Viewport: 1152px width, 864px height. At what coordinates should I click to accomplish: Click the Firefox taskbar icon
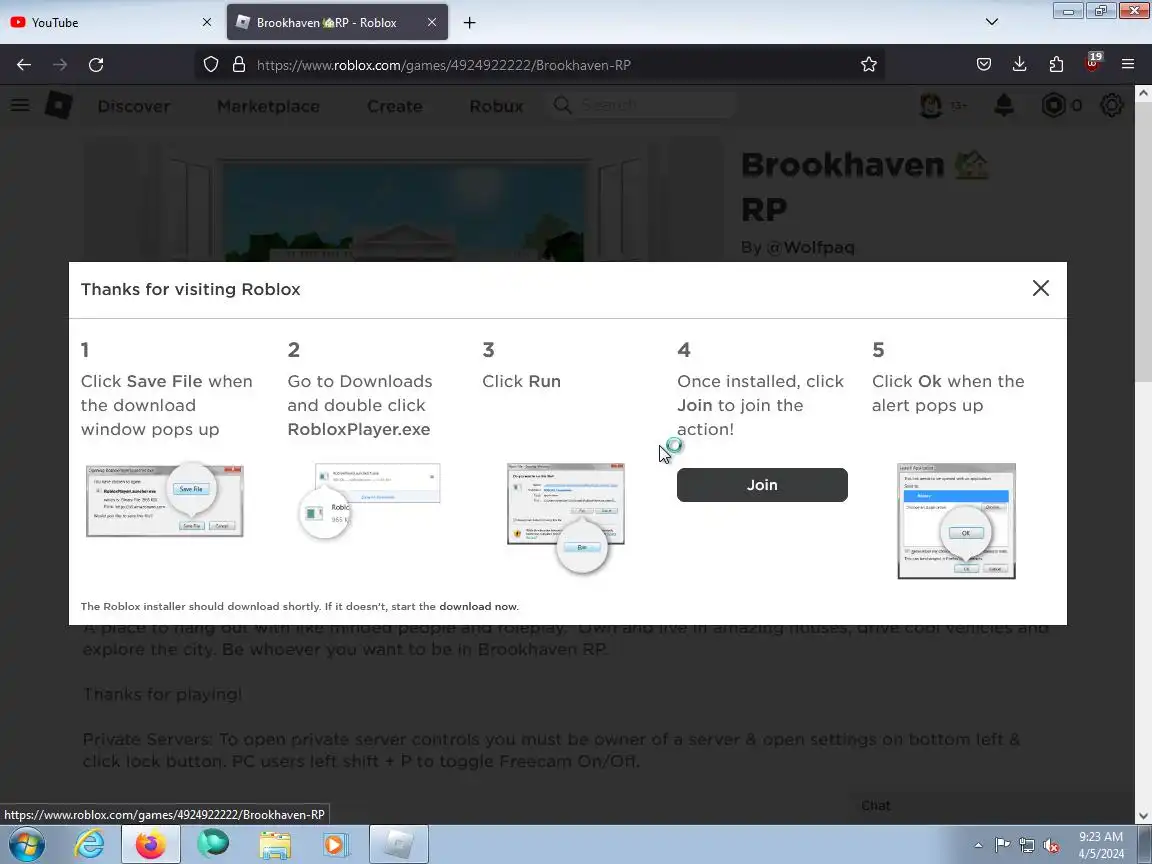[x=151, y=844]
